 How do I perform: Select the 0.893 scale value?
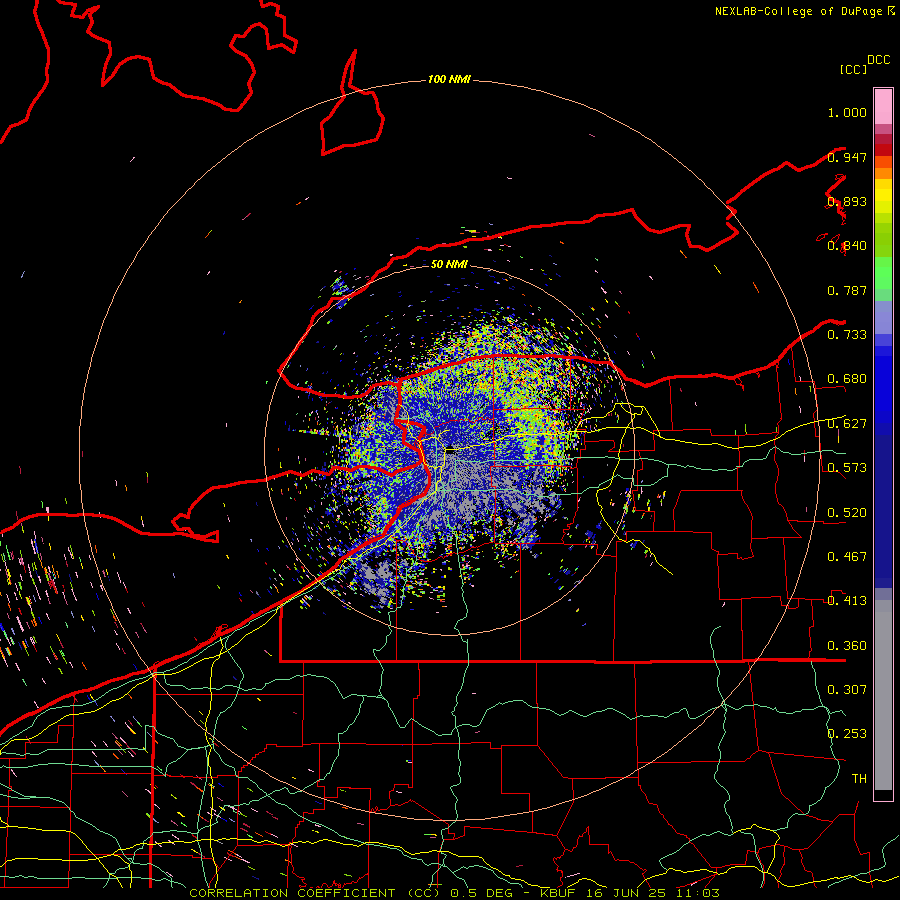pos(847,201)
